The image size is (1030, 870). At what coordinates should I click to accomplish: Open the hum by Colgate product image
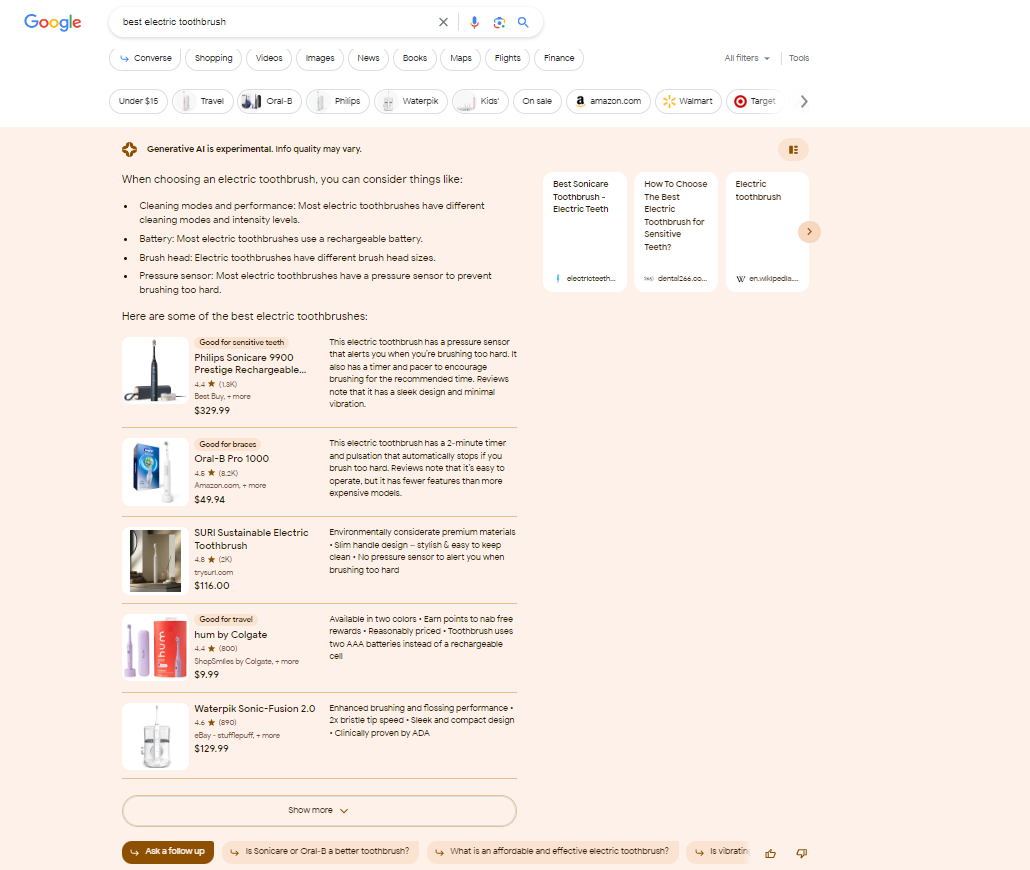click(156, 648)
